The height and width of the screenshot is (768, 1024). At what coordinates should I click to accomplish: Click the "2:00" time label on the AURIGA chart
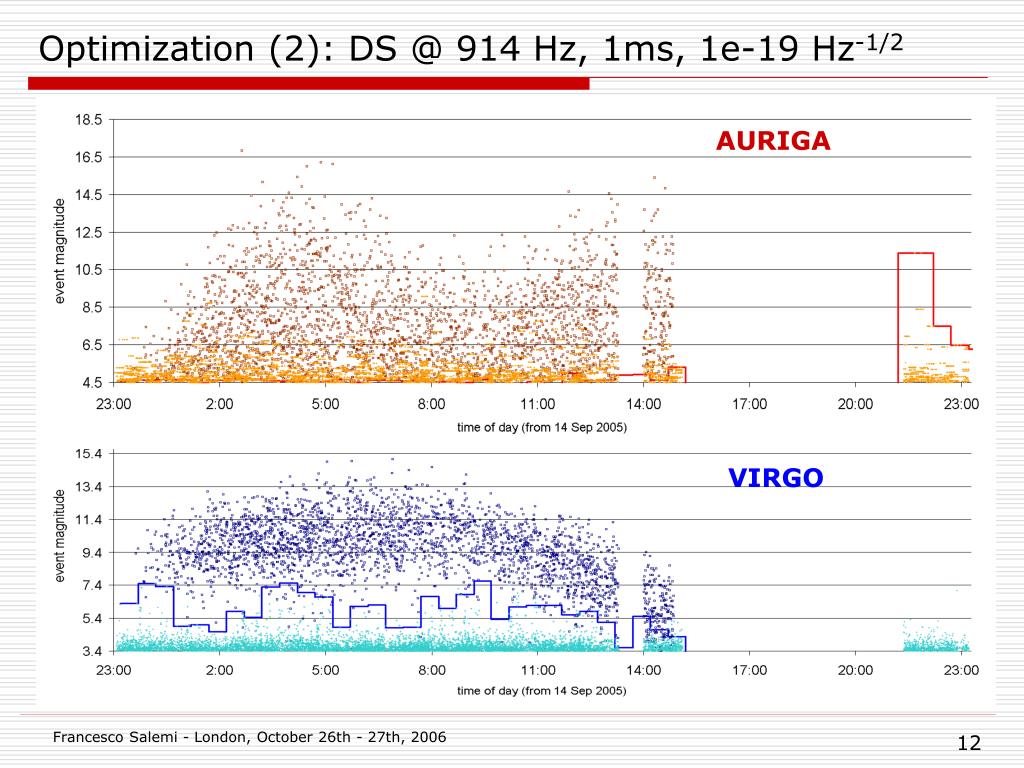pos(219,404)
